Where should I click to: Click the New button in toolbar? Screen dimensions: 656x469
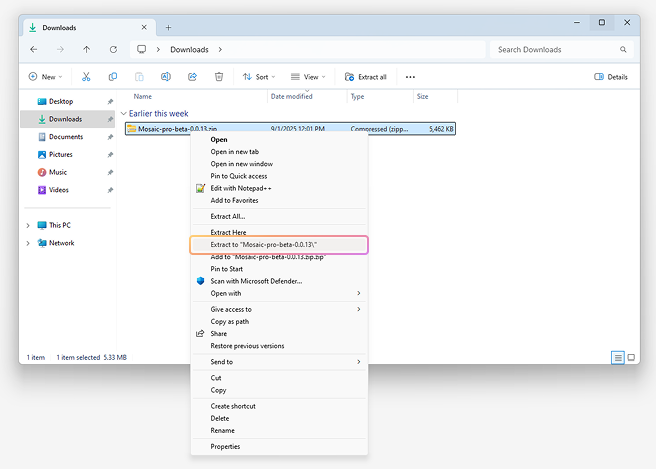[x=45, y=77]
